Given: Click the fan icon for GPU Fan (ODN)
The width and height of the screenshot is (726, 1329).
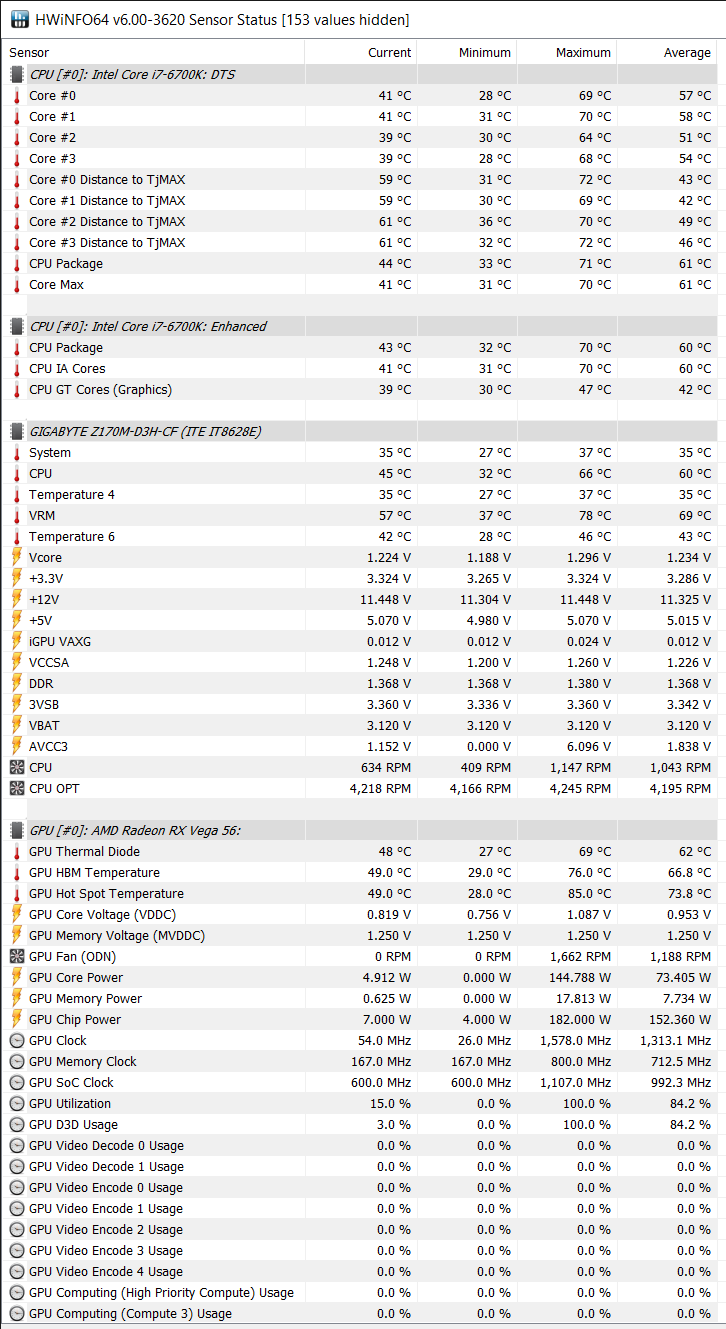Looking at the screenshot, I should pos(17,956).
